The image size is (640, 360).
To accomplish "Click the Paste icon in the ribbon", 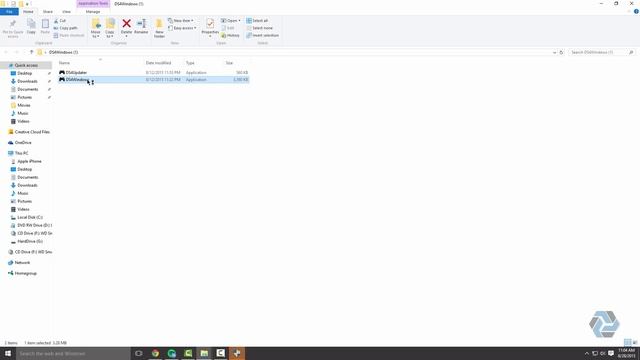I will (x=45, y=24).
